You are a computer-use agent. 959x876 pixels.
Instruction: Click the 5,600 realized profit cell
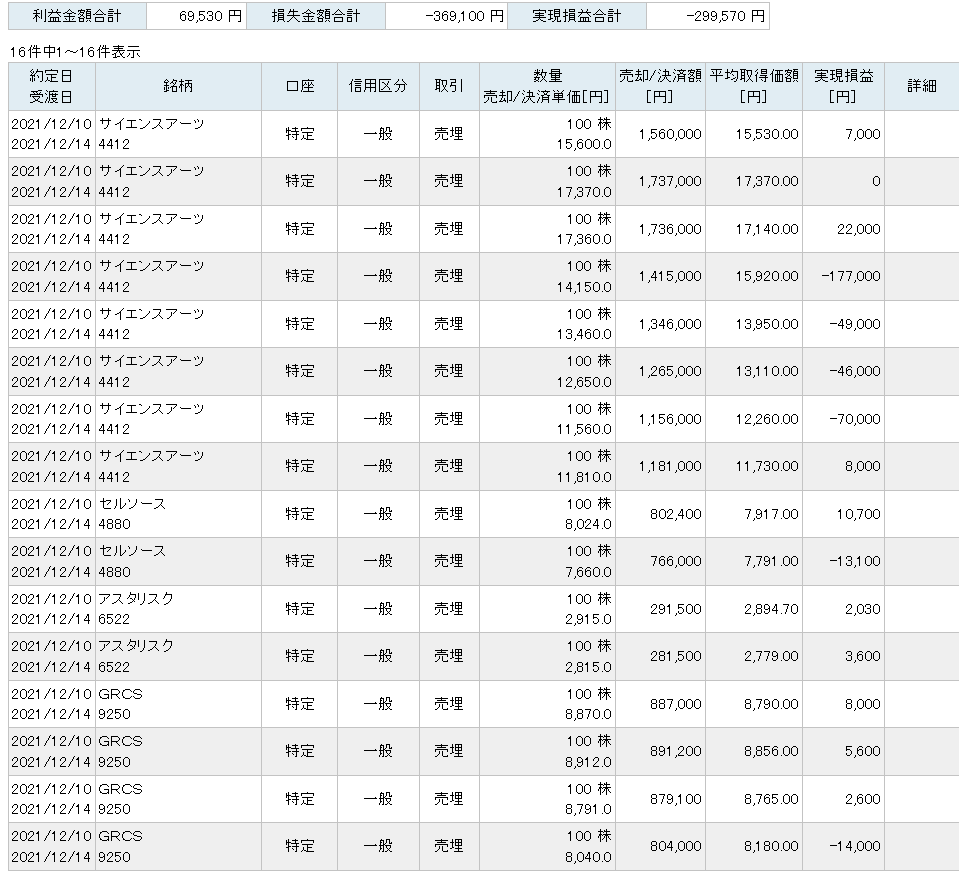(x=843, y=751)
